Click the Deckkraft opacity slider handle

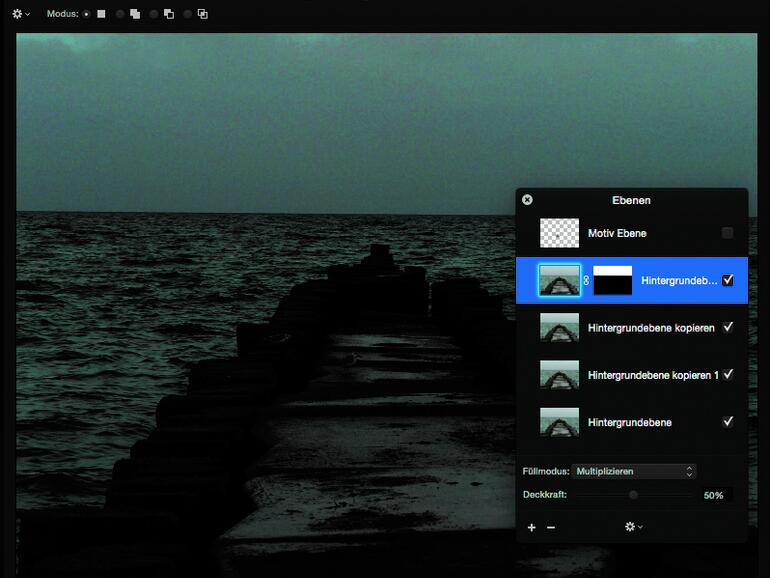pos(633,494)
